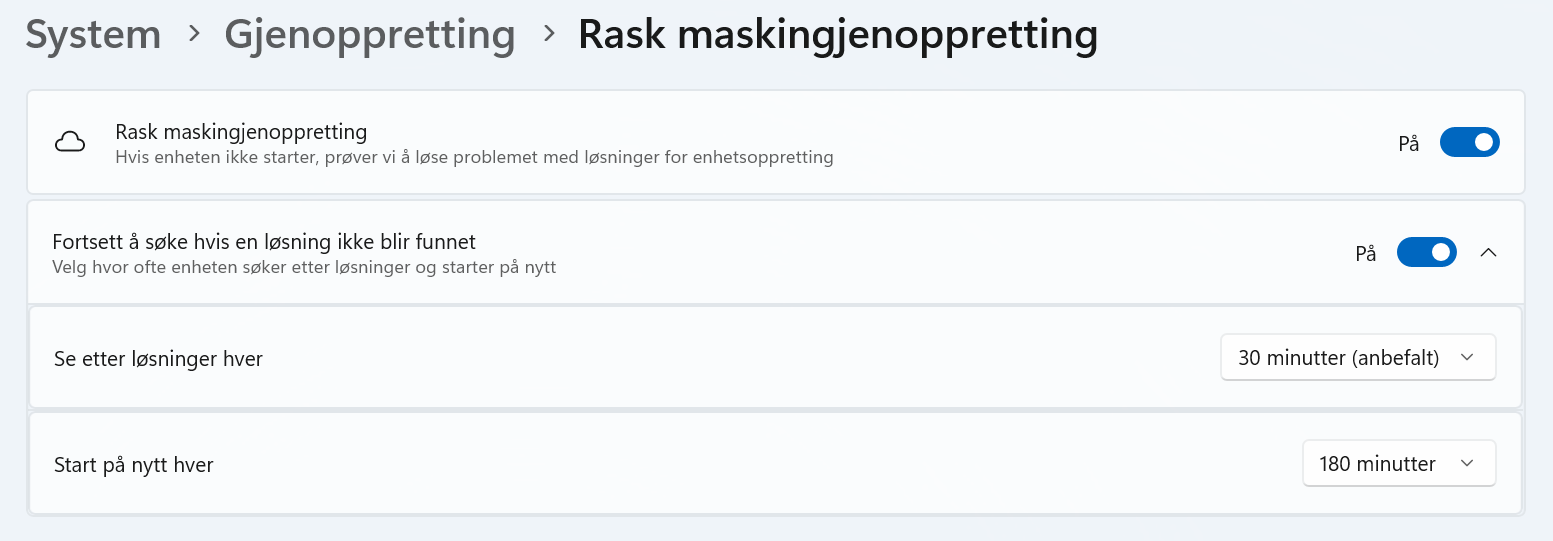1553x541 pixels.
Task: Click the dropdown arrow in 180 minutter box
Action: tap(1467, 464)
